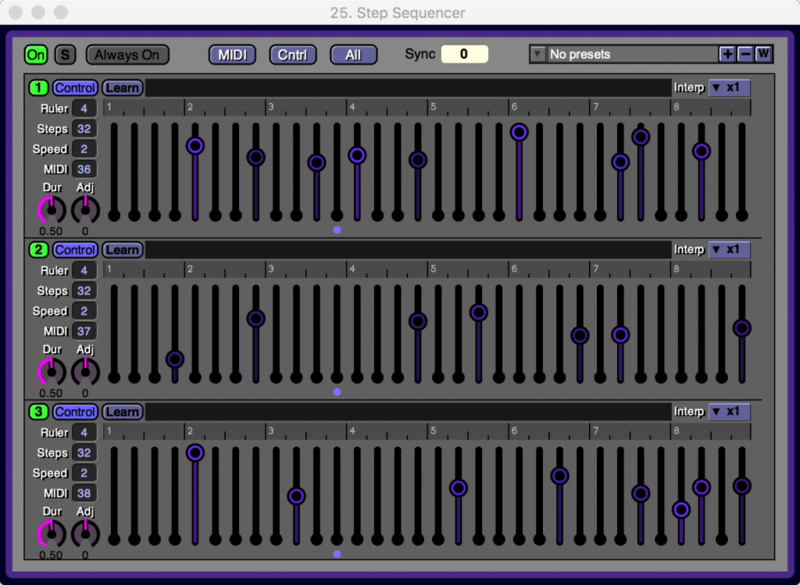Click the Adj knob in sequencer 2

[85, 371]
